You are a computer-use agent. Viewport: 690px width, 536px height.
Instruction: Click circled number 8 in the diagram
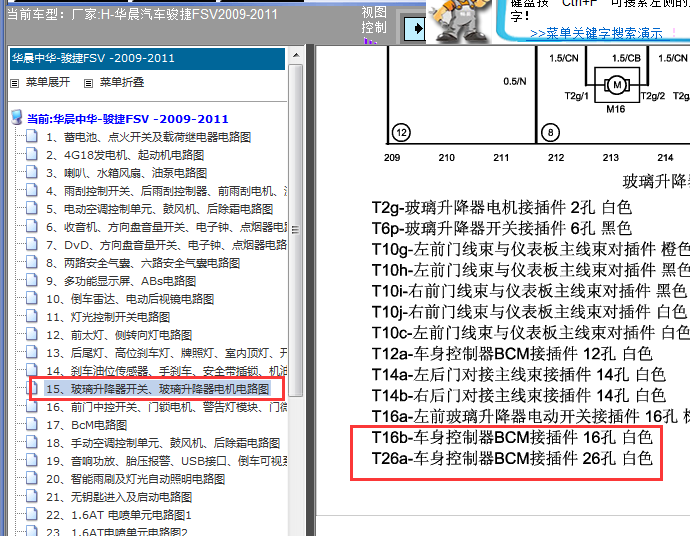pos(550,132)
